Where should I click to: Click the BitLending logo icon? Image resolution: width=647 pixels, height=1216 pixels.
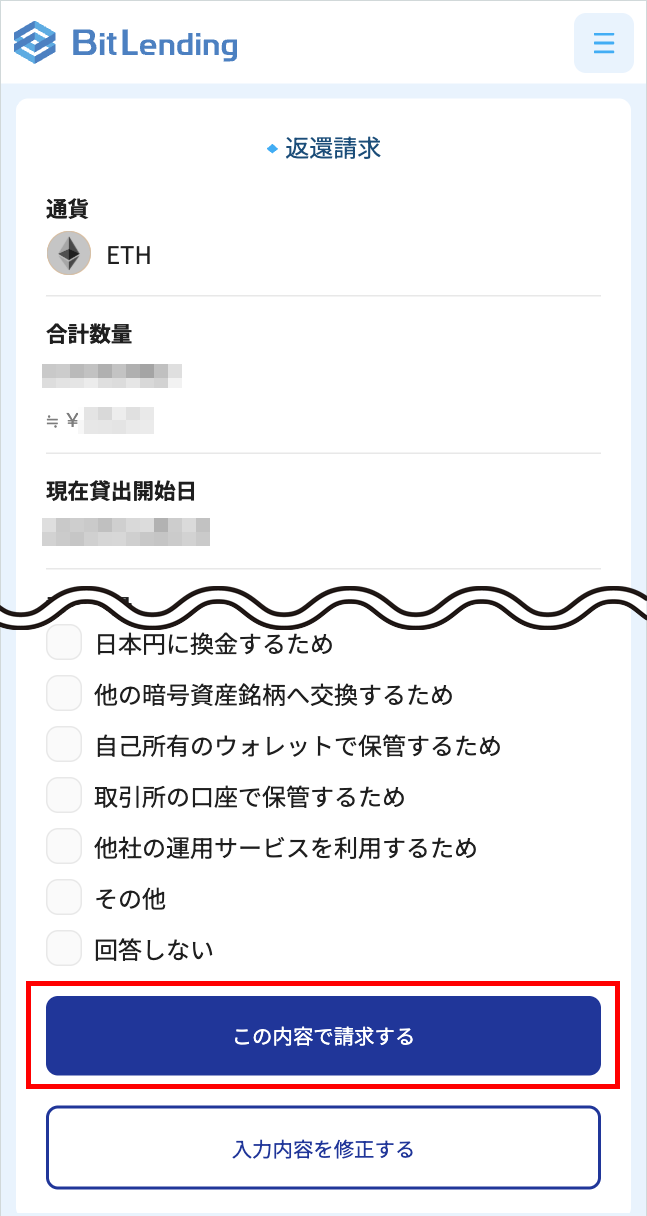coord(33,43)
